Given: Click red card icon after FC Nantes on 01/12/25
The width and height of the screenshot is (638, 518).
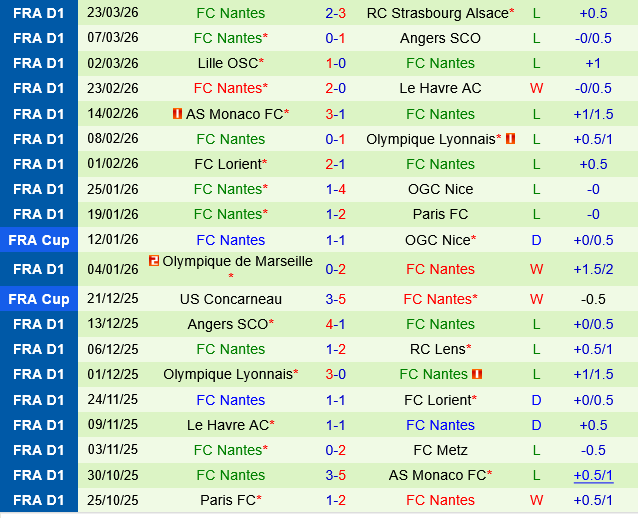Looking at the screenshot, I should (x=477, y=374).
